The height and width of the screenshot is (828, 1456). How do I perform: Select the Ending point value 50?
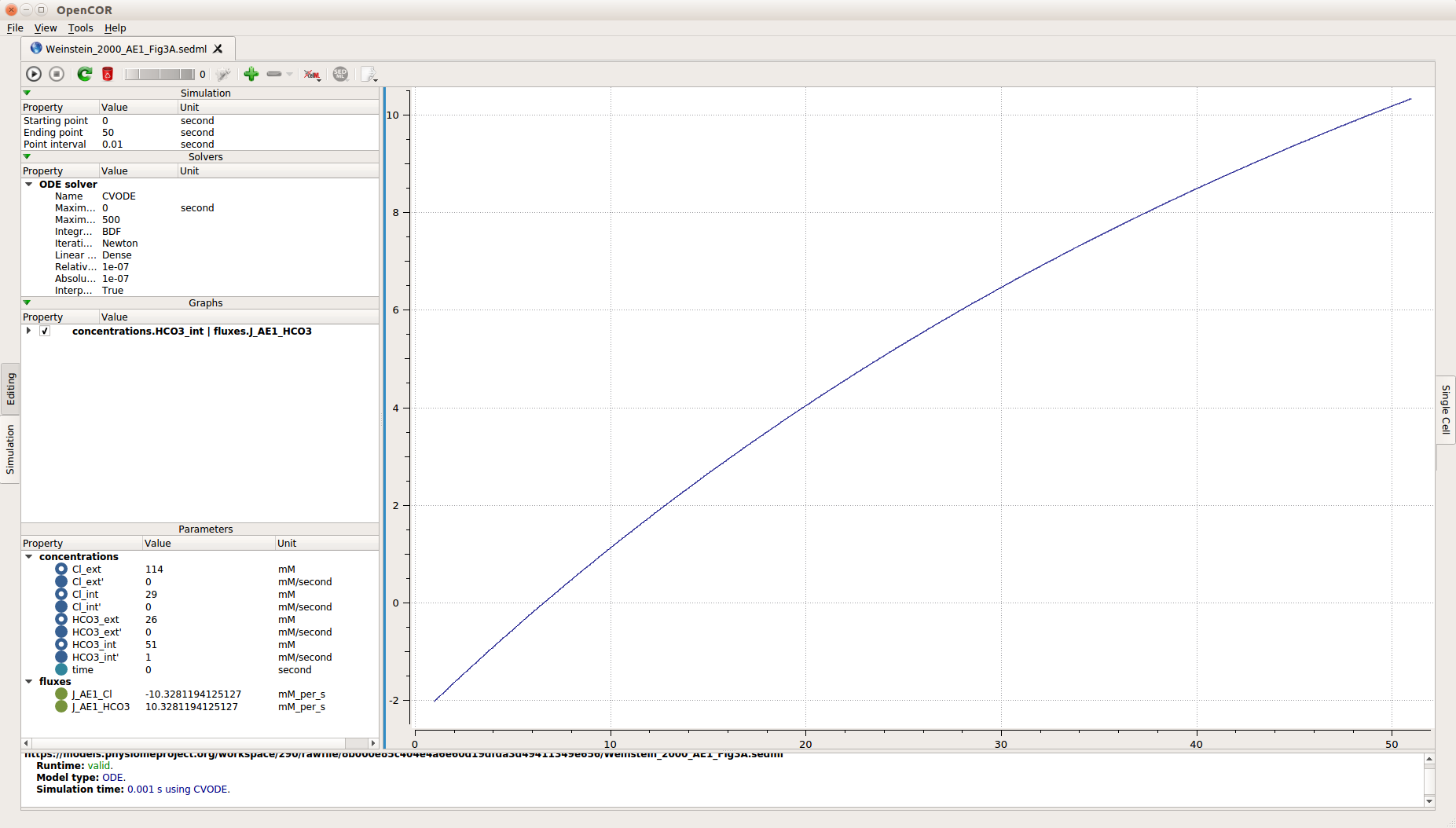(108, 133)
